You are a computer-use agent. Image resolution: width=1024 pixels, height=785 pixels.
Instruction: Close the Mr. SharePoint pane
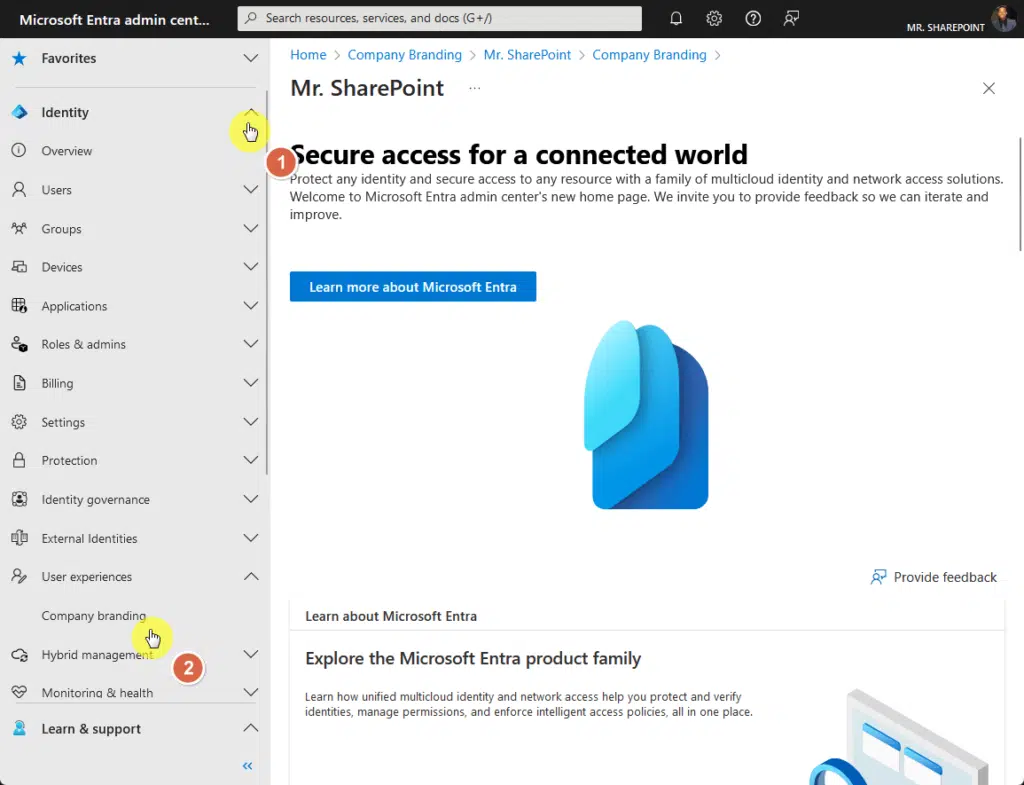[989, 88]
